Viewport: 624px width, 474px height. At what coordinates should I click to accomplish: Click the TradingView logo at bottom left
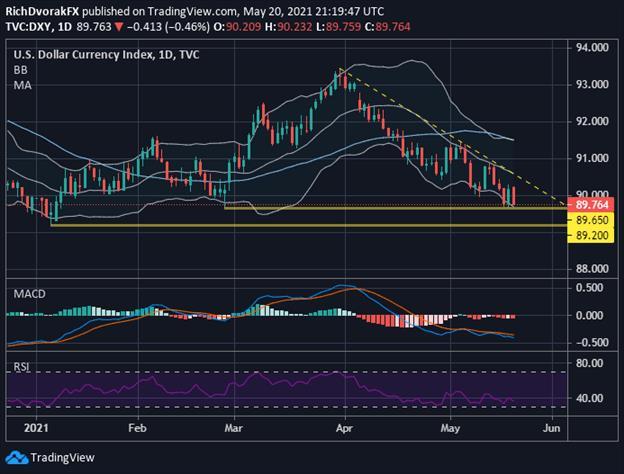coord(48,458)
